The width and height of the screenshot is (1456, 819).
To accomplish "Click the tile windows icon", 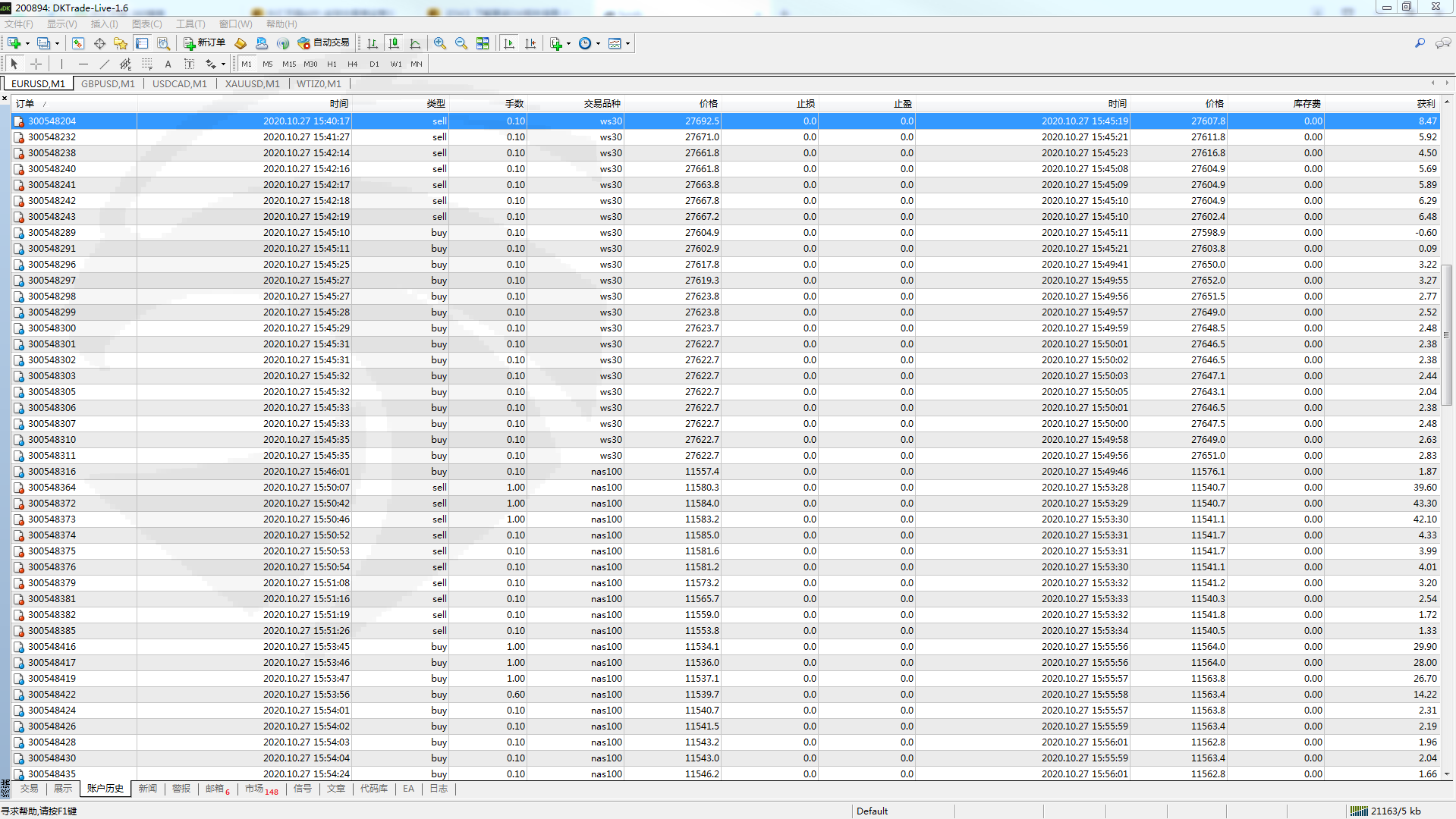I will [x=483, y=43].
